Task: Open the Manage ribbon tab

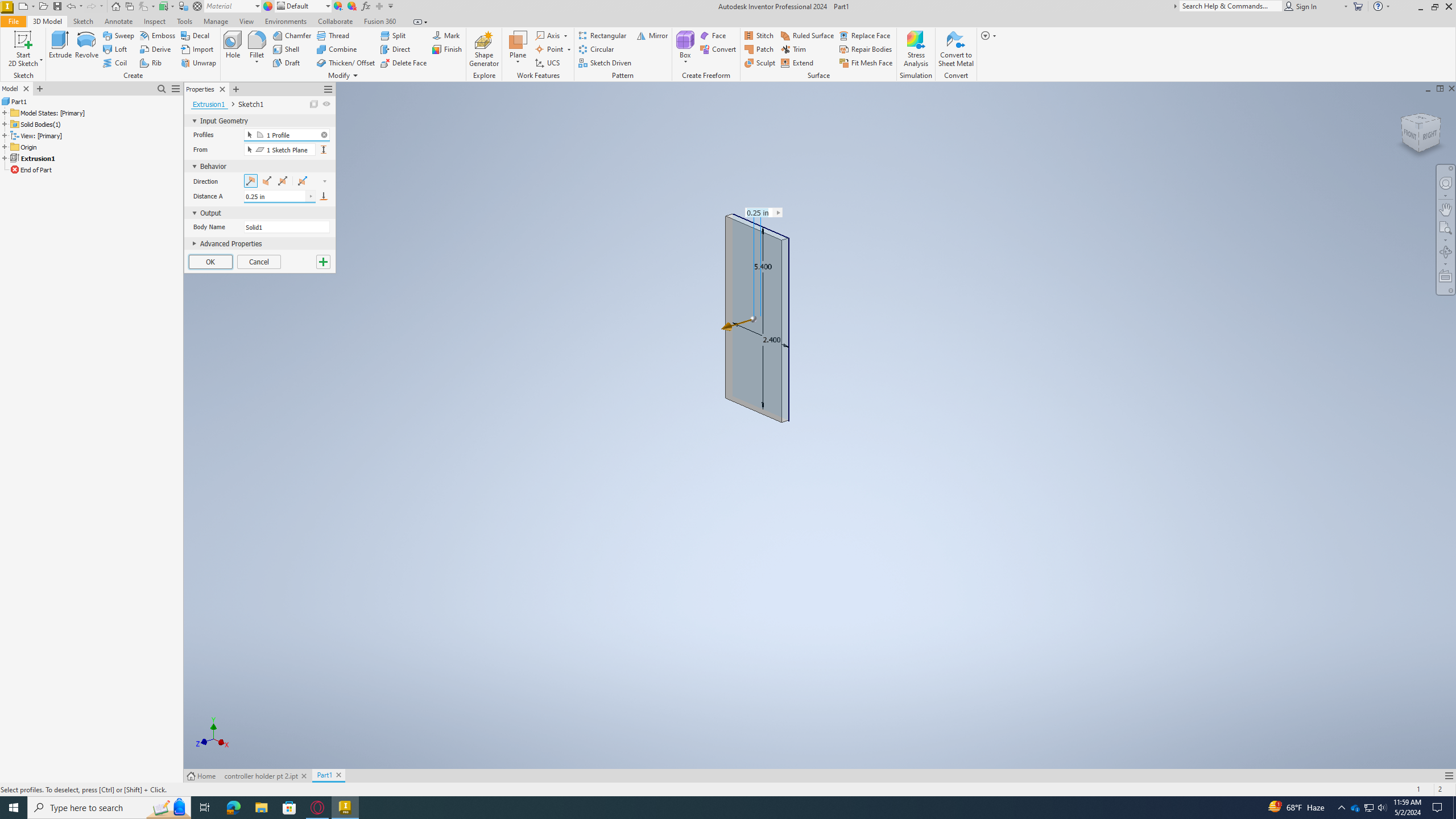Action: coord(216,21)
